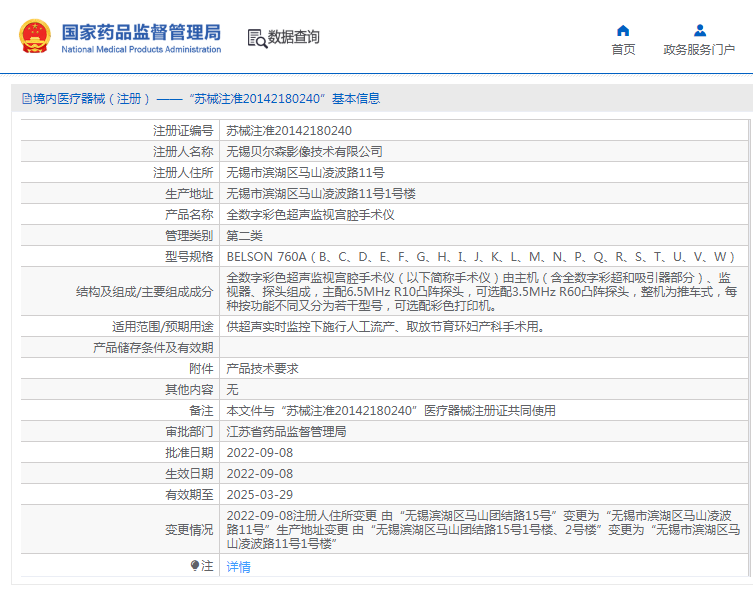Click the national emblem logo

click(x=35, y=36)
